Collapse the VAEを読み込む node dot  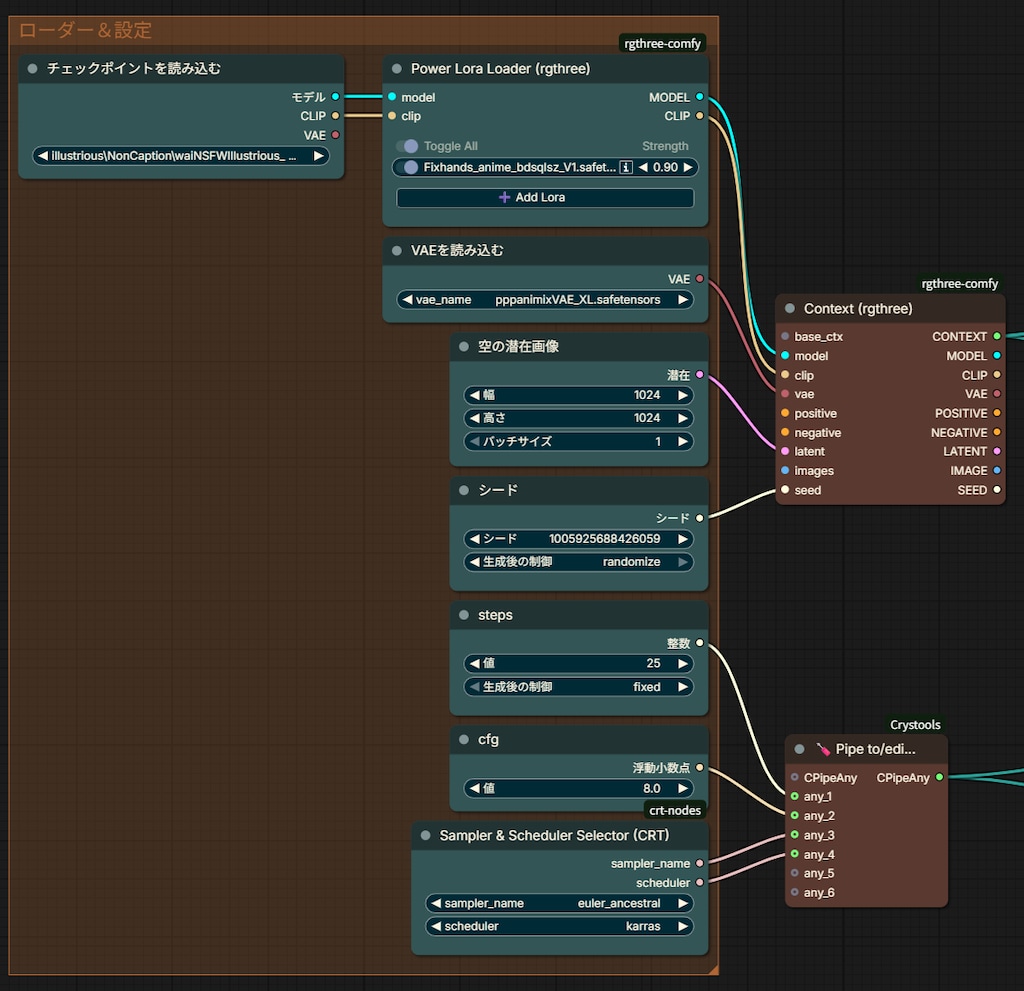click(x=396, y=250)
